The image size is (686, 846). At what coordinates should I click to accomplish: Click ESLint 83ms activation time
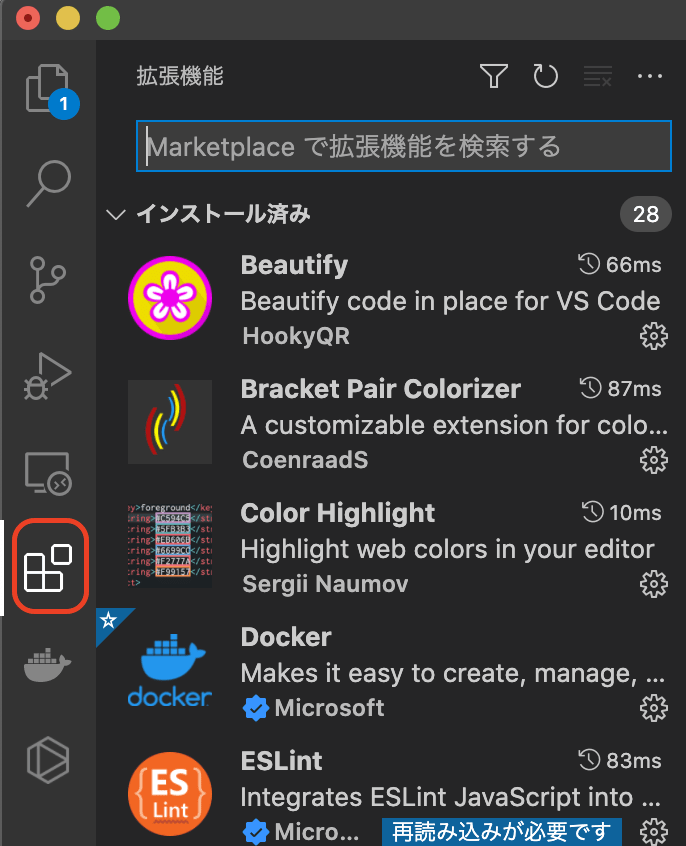pos(620,761)
